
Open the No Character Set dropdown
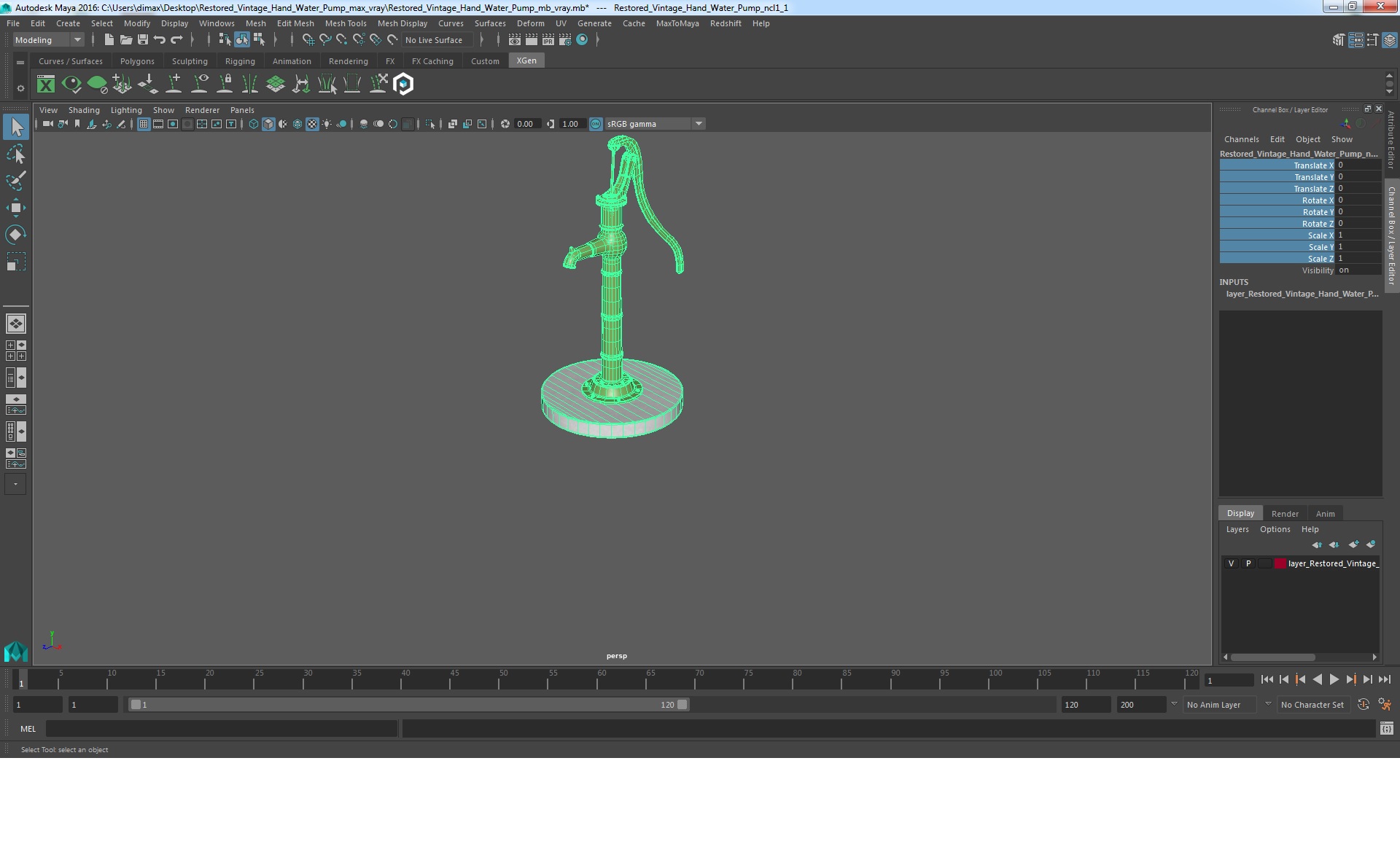(1312, 705)
